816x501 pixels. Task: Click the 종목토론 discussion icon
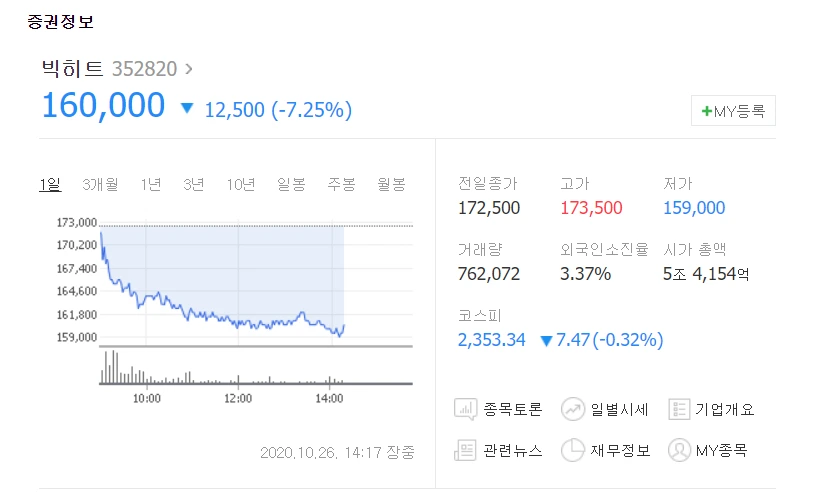[466, 409]
